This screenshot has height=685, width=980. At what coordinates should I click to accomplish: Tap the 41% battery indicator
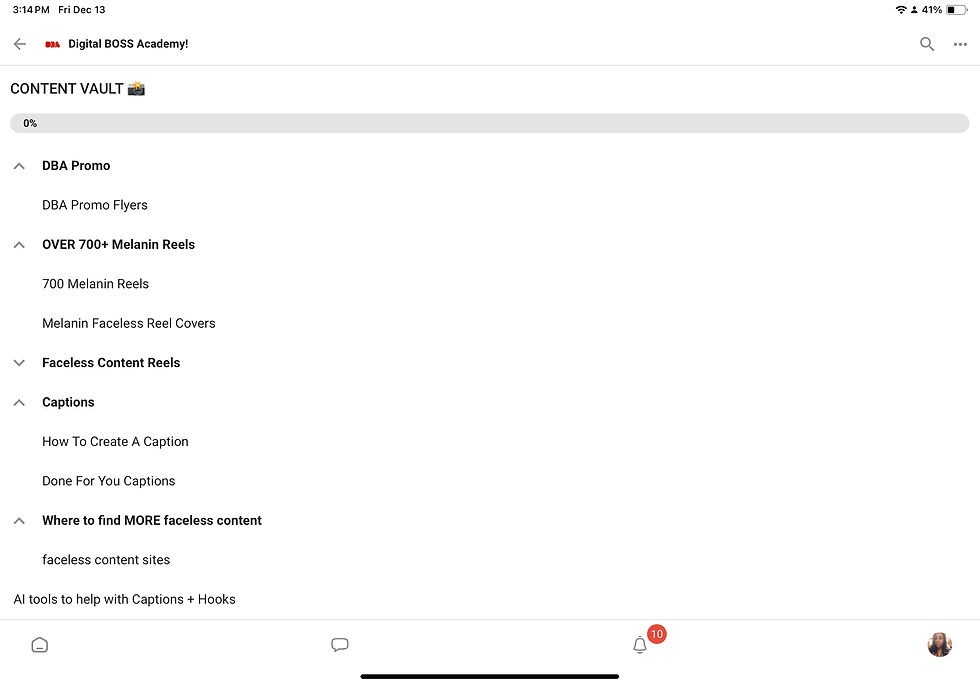click(944, 9)
